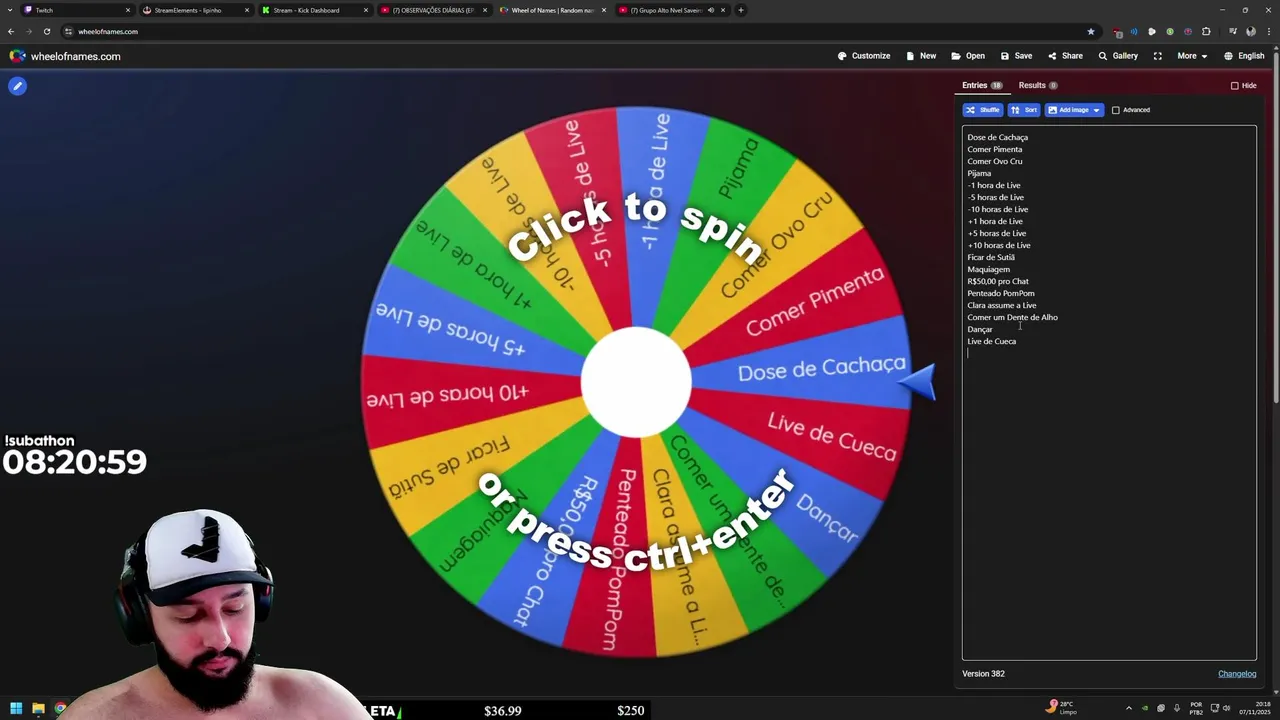
Task: Click the weather widget 28°C
Action: click(1060, 707)
